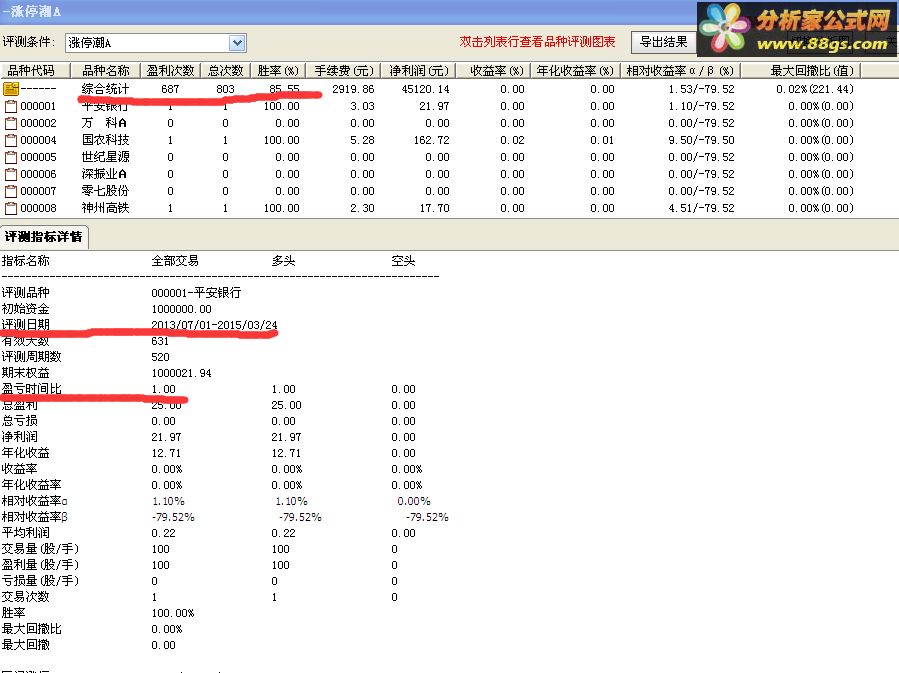Click the 9.50/-79.50 relative return cell
899x673 pixels.
[x=701, y=140]
